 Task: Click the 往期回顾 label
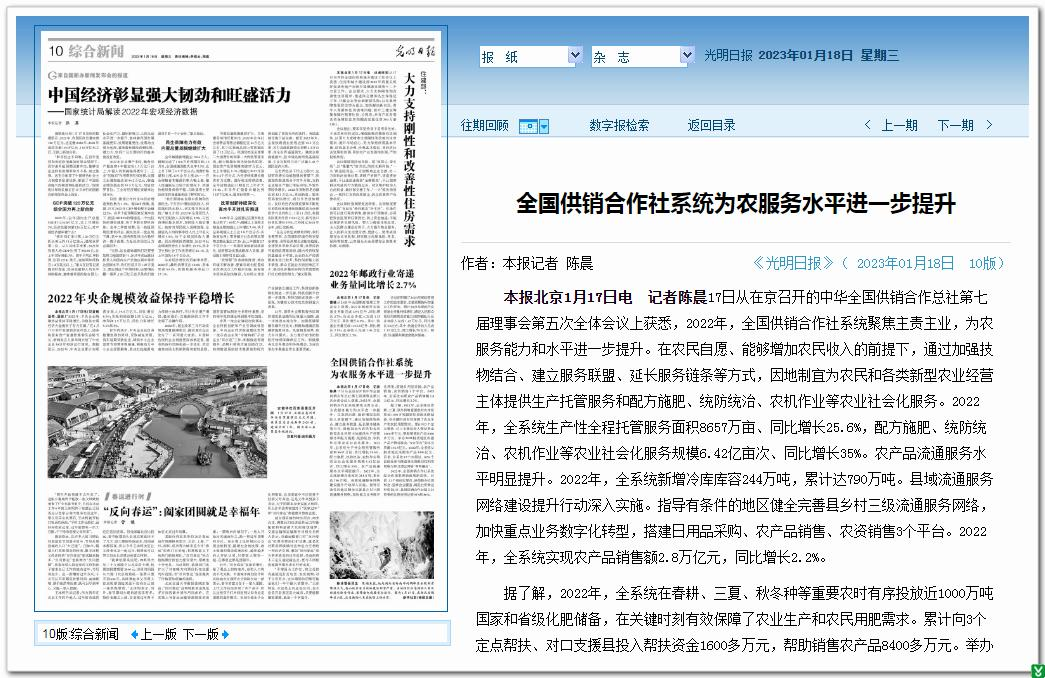pyautogui.click(x=484, y=125)
